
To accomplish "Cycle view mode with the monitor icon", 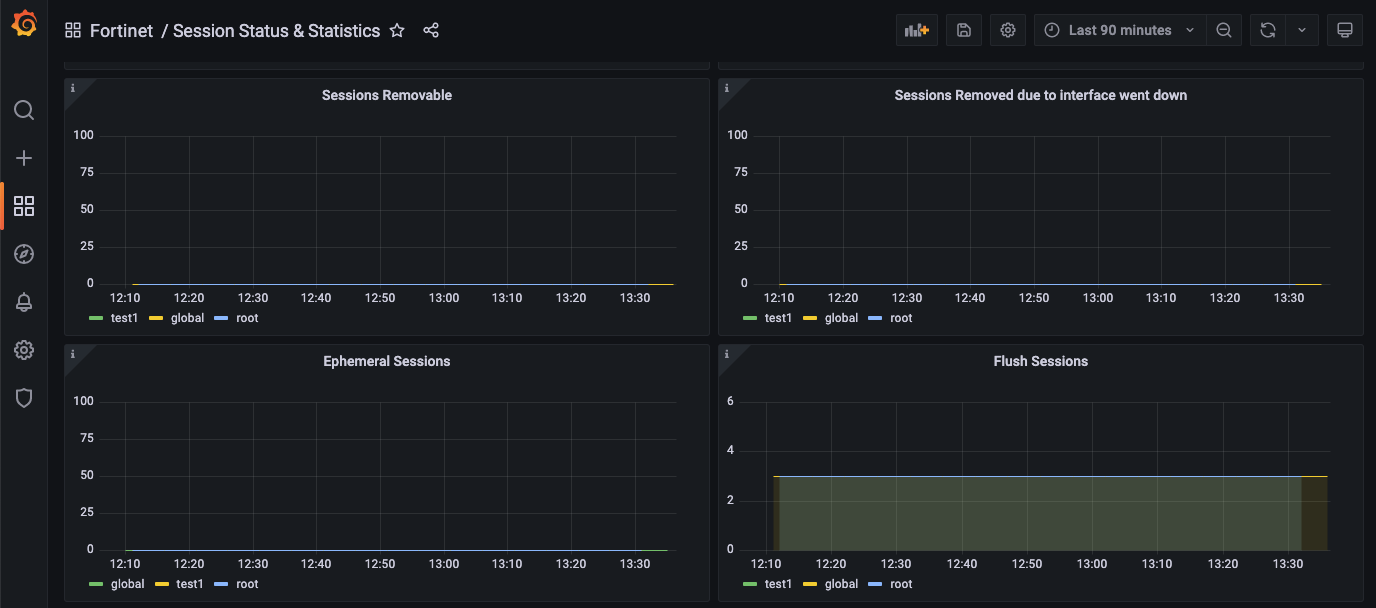I will [1345, 30].
